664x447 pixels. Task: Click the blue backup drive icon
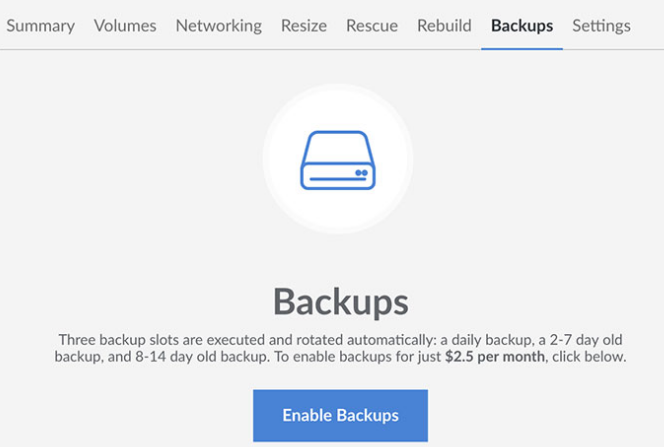[337, 158]
